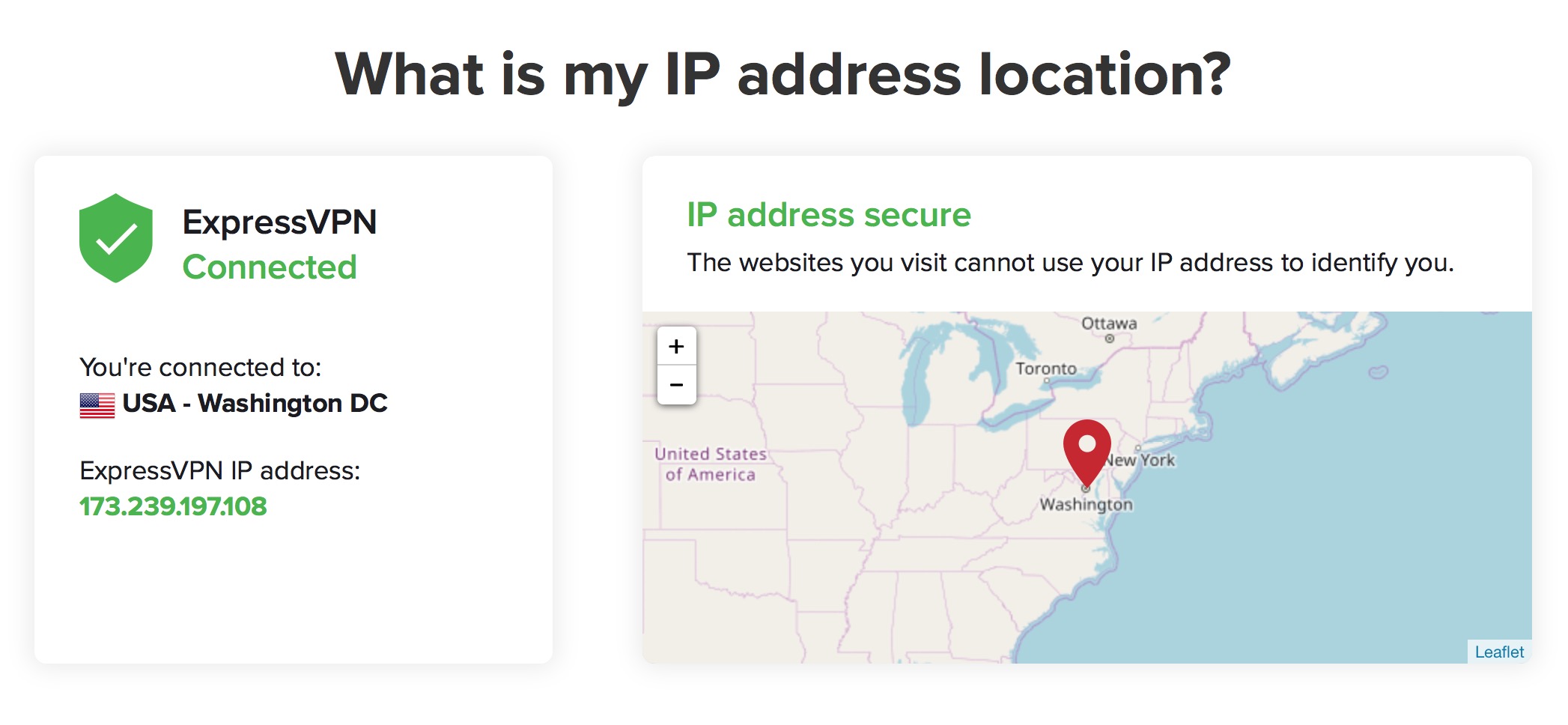
Task: Click the Toronto label on the map
Action: coord(1046,368)
